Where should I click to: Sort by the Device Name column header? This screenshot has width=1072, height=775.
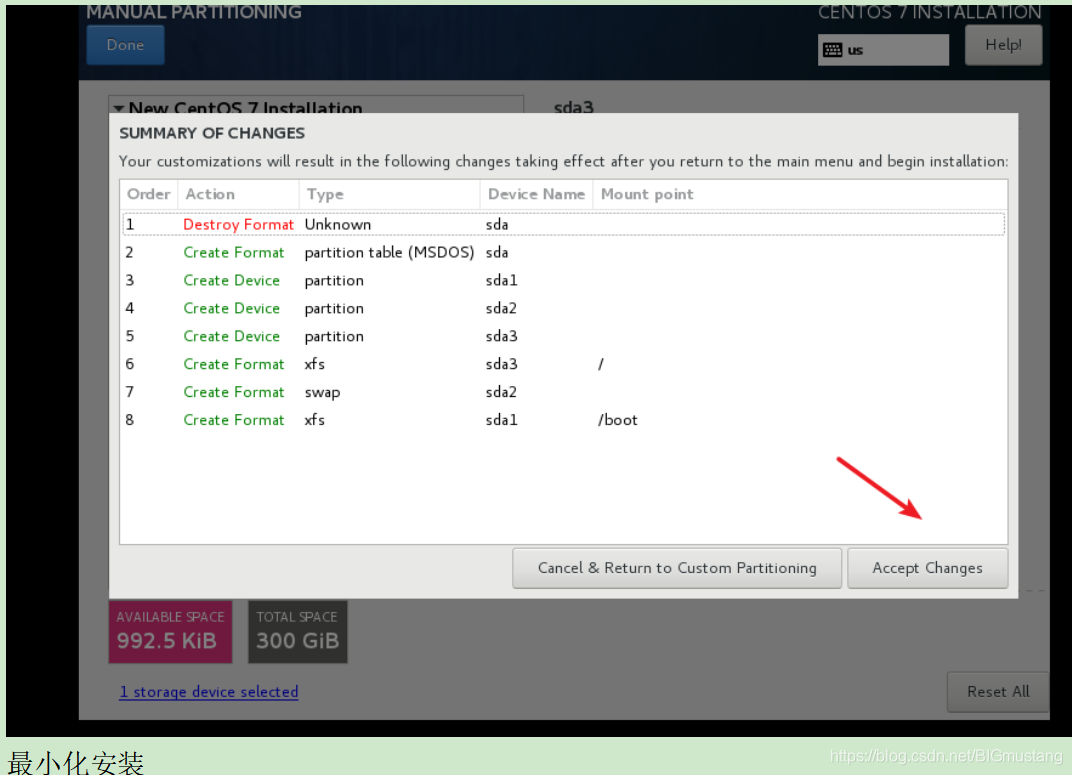(x=537, y=194)
